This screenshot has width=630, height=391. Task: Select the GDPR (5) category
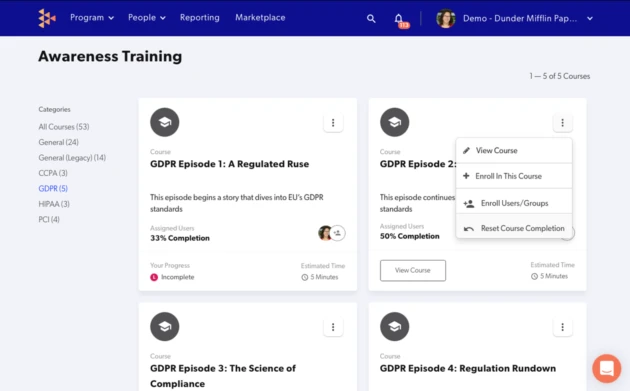[53, 188]
